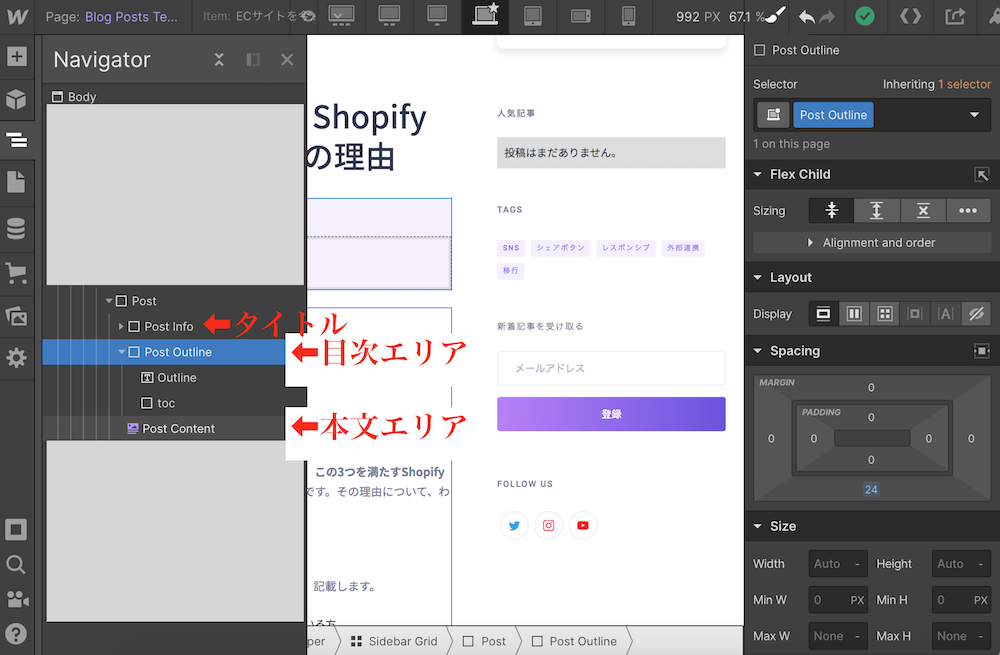
Task: Open the Add Elements panel
Action: pos(17,57)
